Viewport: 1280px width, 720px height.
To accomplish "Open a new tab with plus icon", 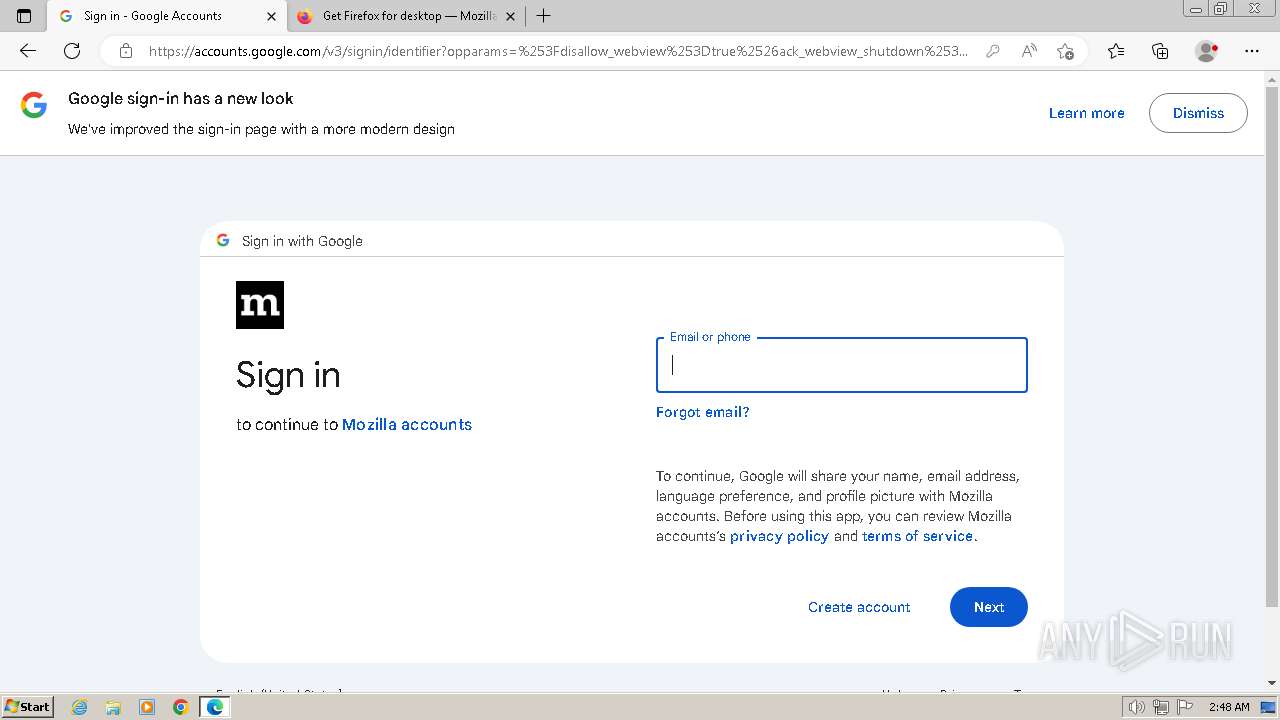I will tap(543, 16).
